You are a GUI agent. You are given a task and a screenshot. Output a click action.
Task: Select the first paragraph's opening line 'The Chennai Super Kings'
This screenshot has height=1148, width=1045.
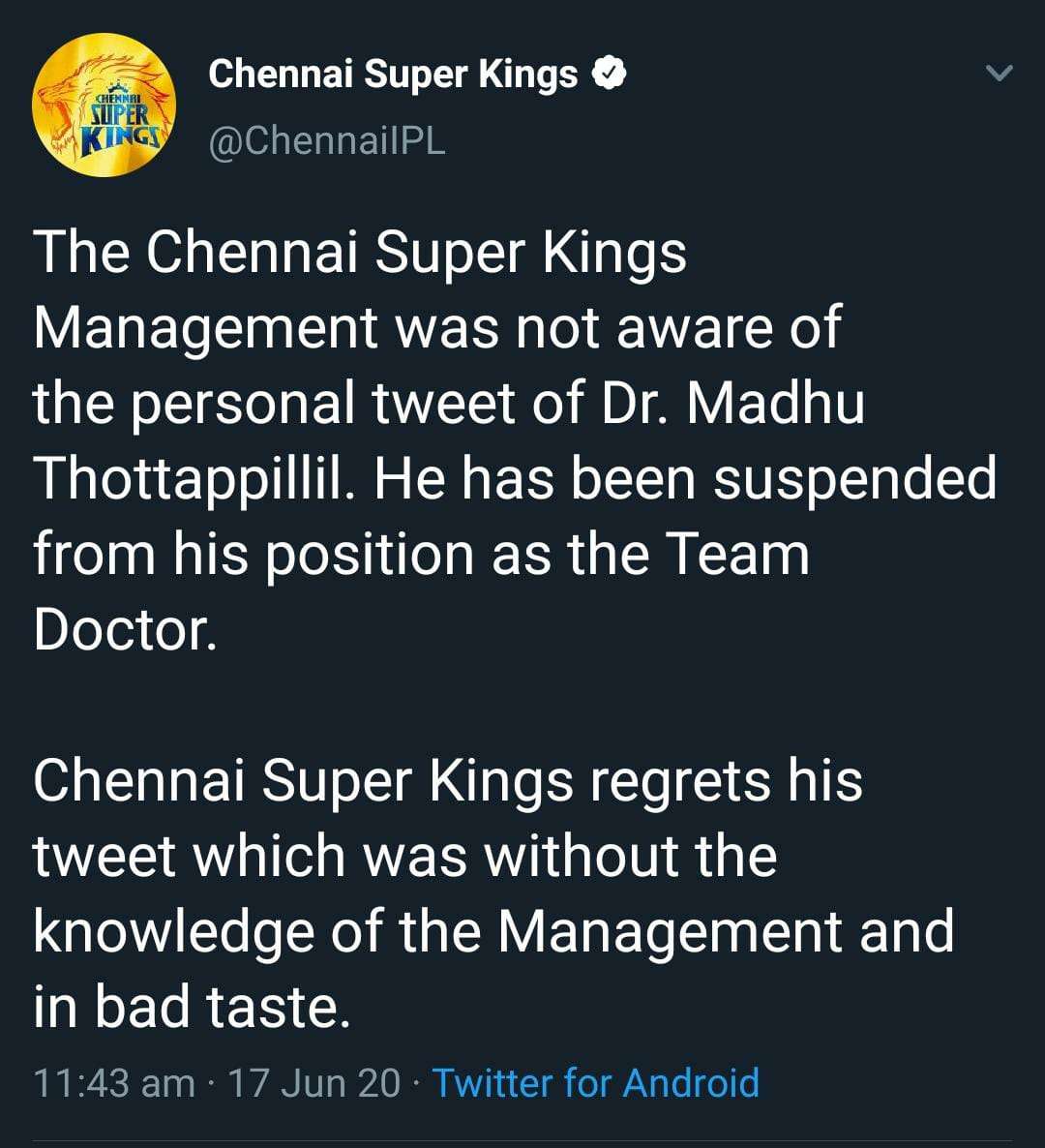[360, 252]
